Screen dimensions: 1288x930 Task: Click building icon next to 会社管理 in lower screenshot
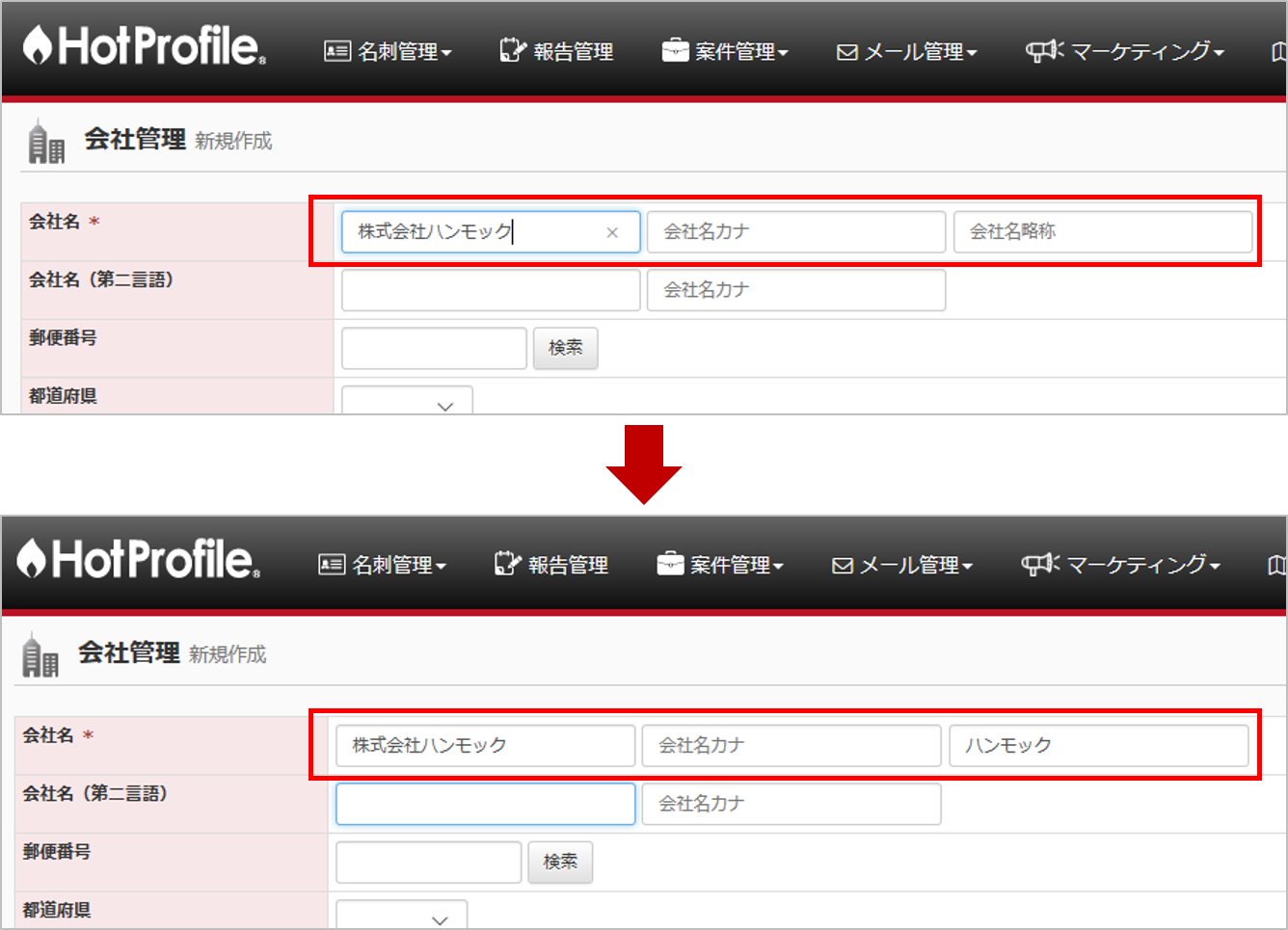[40, 654]
